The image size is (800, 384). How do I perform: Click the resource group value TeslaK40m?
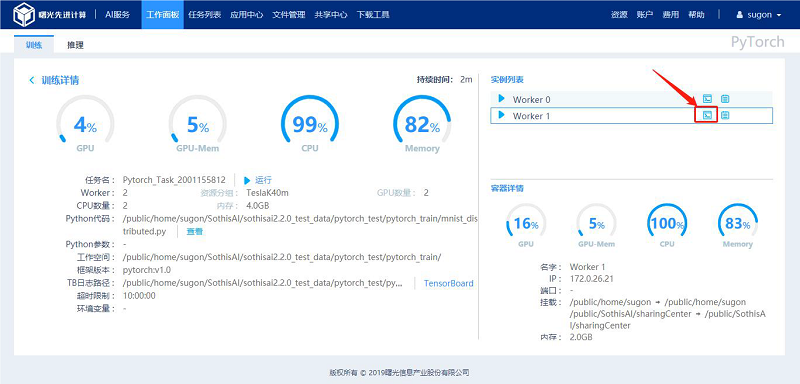click(267, 193)
